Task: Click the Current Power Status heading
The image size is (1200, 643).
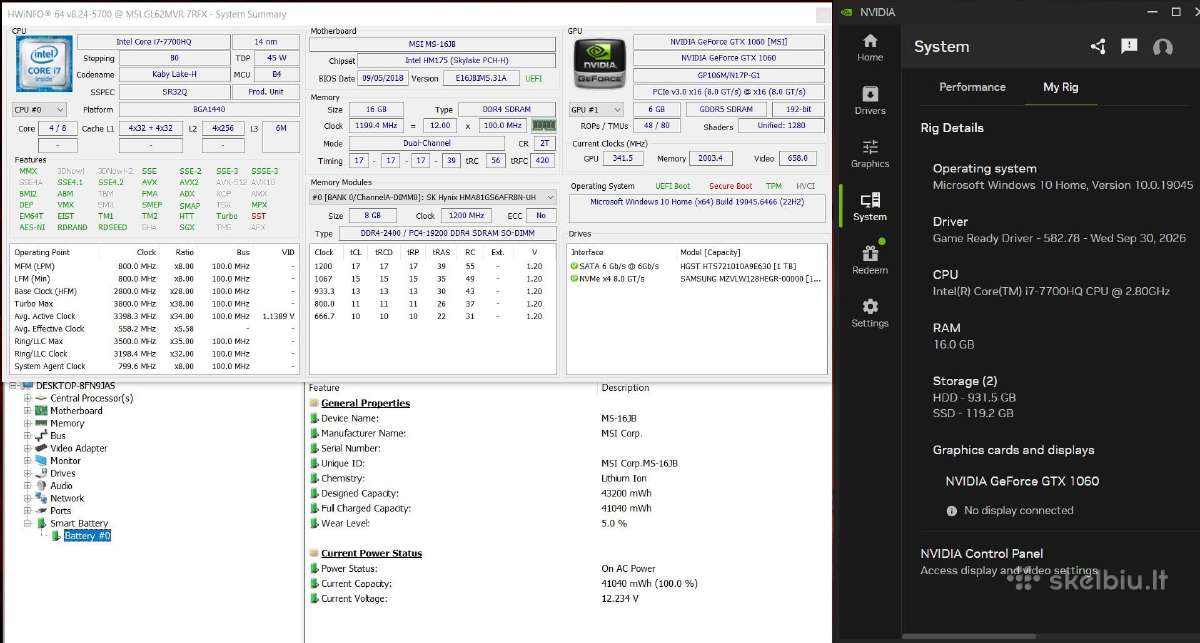Action: (371, 553)
